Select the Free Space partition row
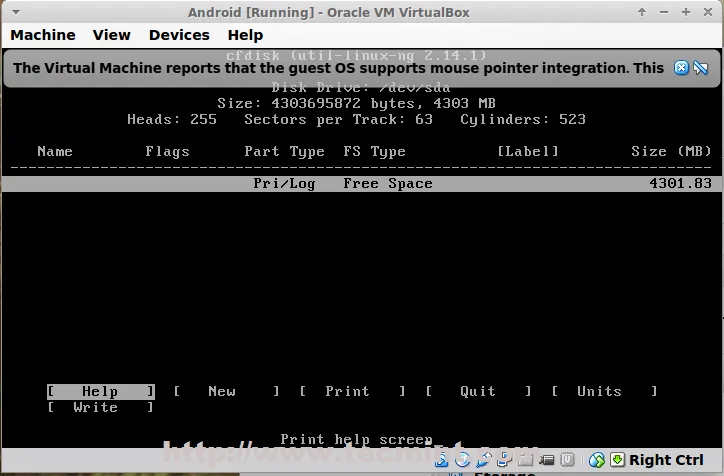 tap(362, 184)
